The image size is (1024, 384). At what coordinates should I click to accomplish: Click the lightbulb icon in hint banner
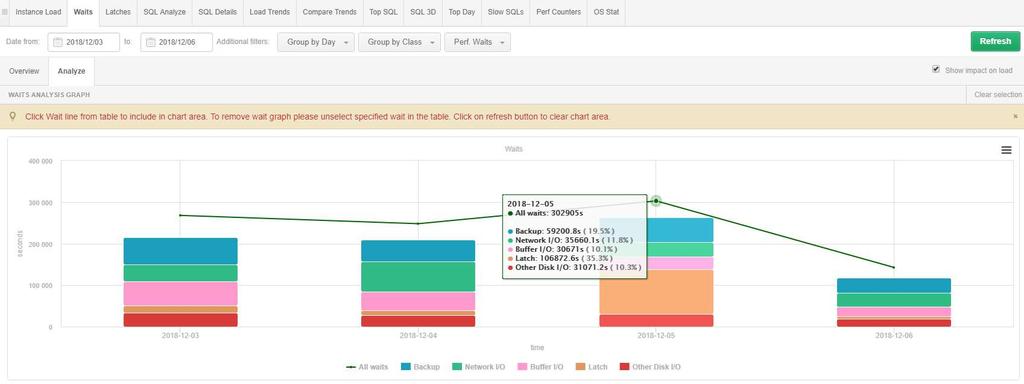tap(13, 116)
